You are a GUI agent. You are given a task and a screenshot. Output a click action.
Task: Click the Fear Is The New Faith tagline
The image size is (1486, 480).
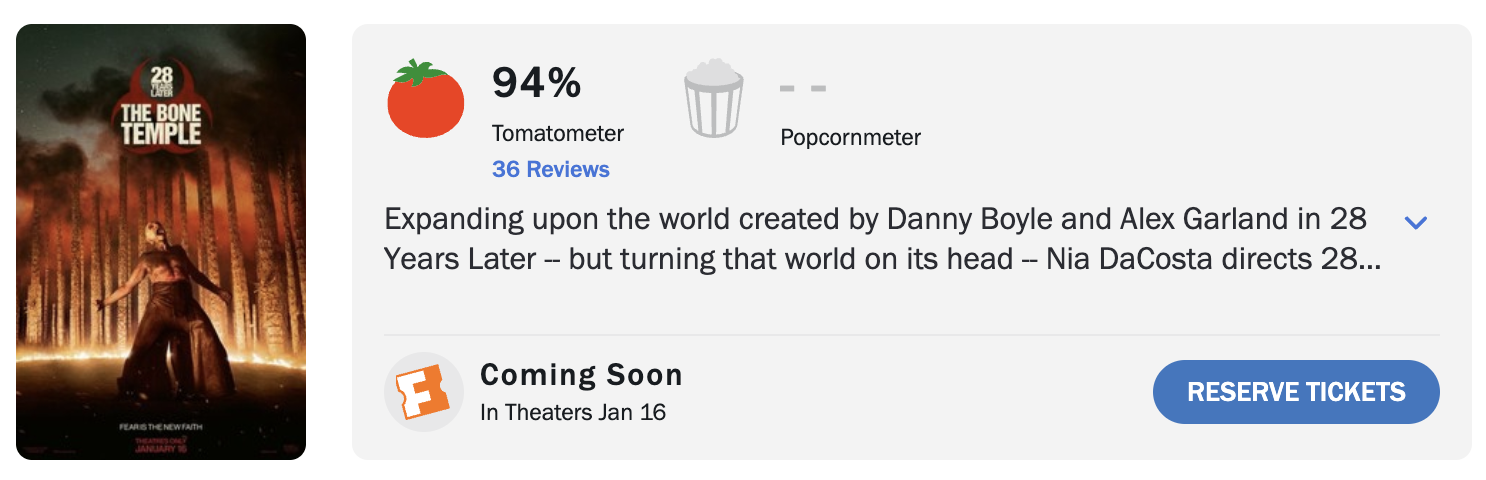click(x=161, y=427)
